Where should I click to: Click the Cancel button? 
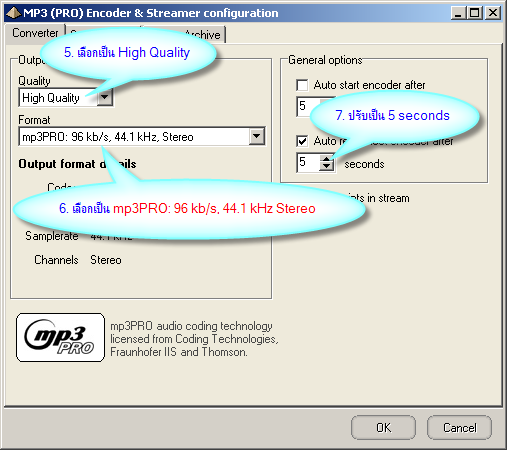click(459, 428)
